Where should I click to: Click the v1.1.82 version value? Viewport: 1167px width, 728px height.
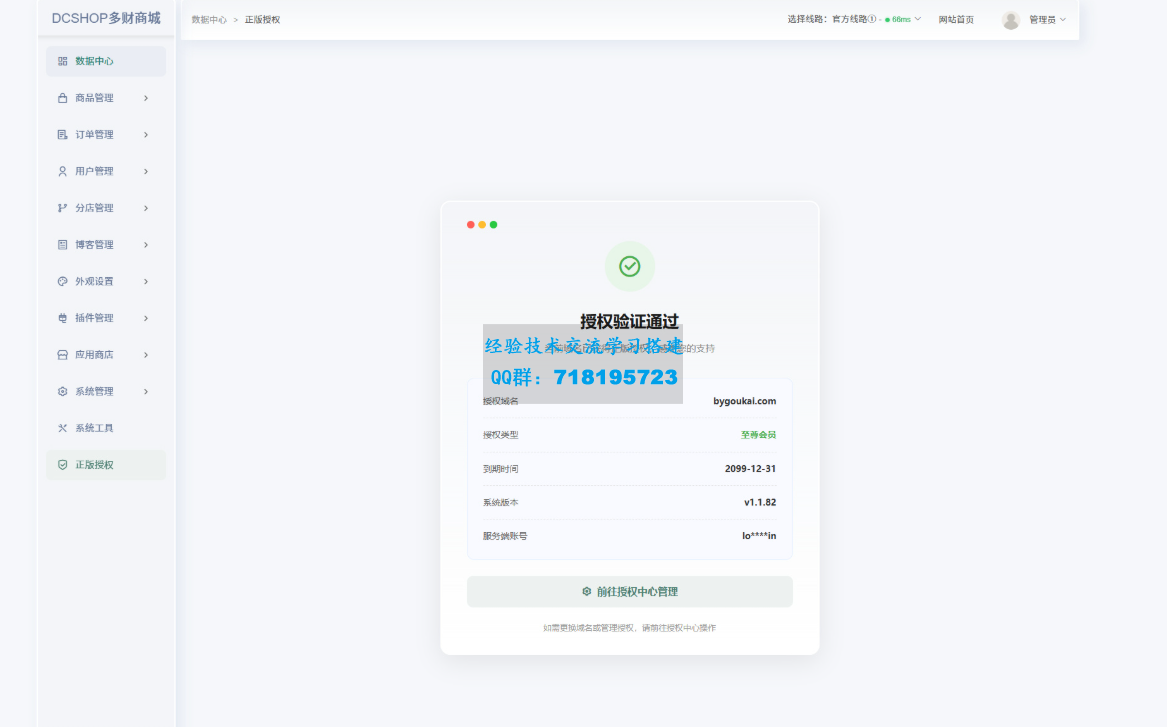pos(760,502)
